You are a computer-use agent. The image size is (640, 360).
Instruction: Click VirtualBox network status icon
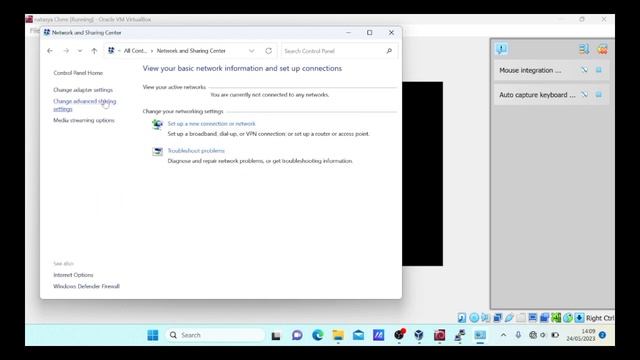(x=498, y=318)
